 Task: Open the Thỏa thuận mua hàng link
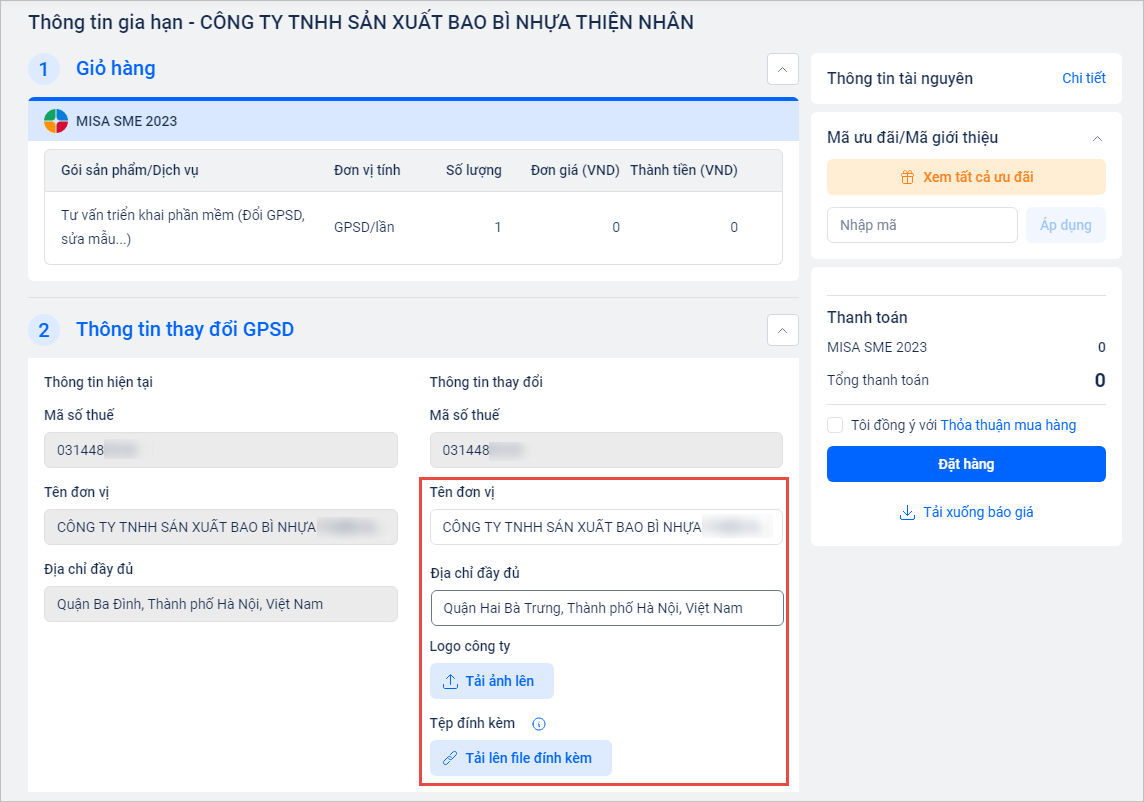[x=1008, y=425]
